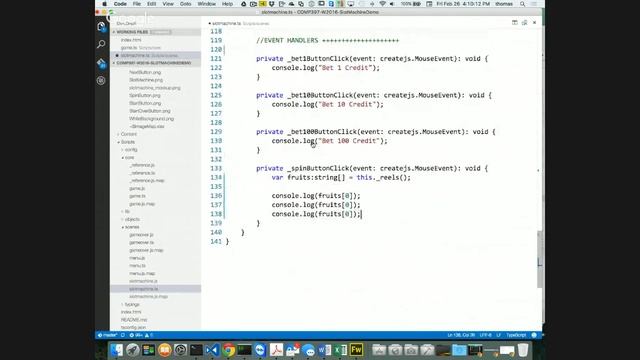This screenshot has height=360, width=640.
Task: Click the feedback smiley in the status bar
Action: [x=534, y=335]
